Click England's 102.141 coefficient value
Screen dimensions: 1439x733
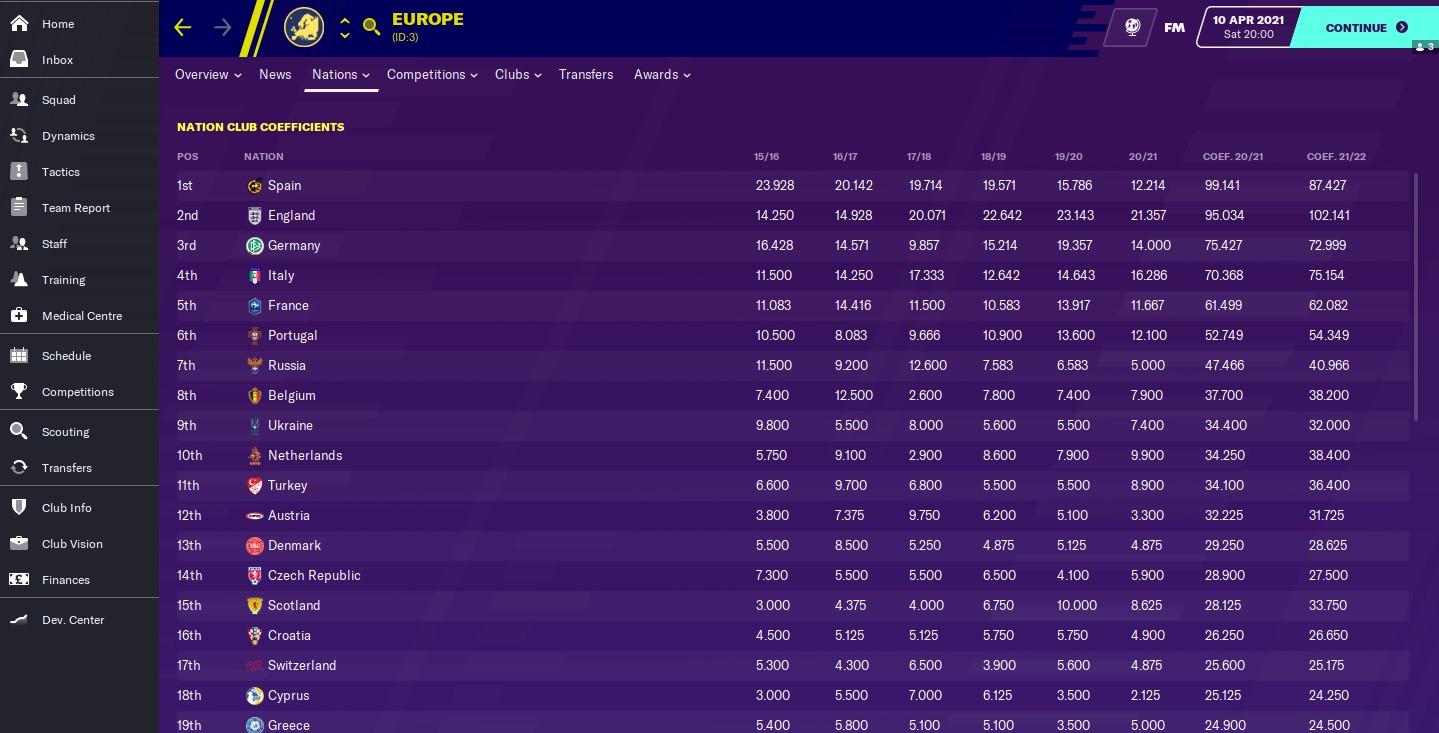1329,215
